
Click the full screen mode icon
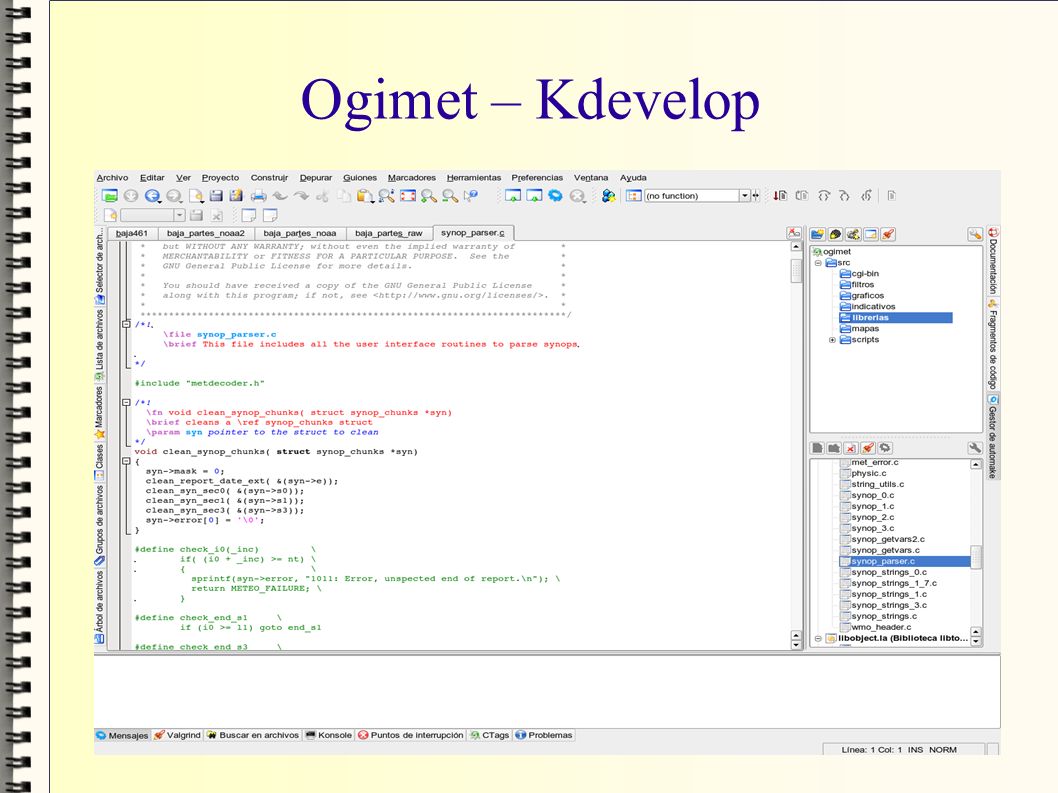tap(408, 196)
